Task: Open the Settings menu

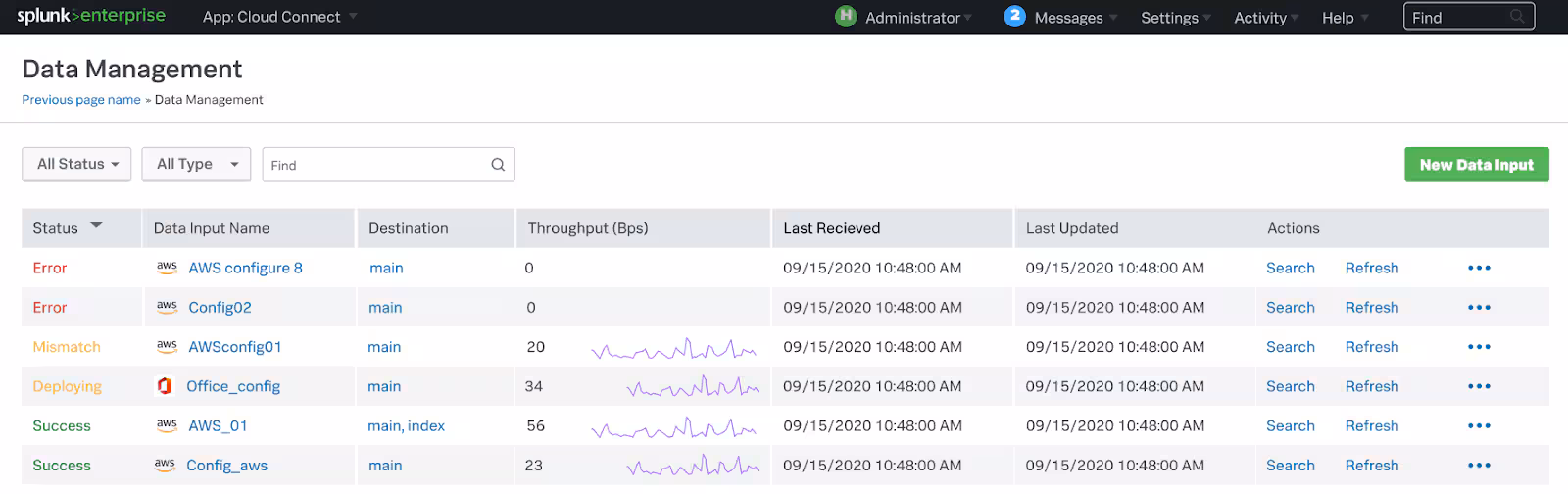Action: pyautogui.click(x=1175, y=18)
